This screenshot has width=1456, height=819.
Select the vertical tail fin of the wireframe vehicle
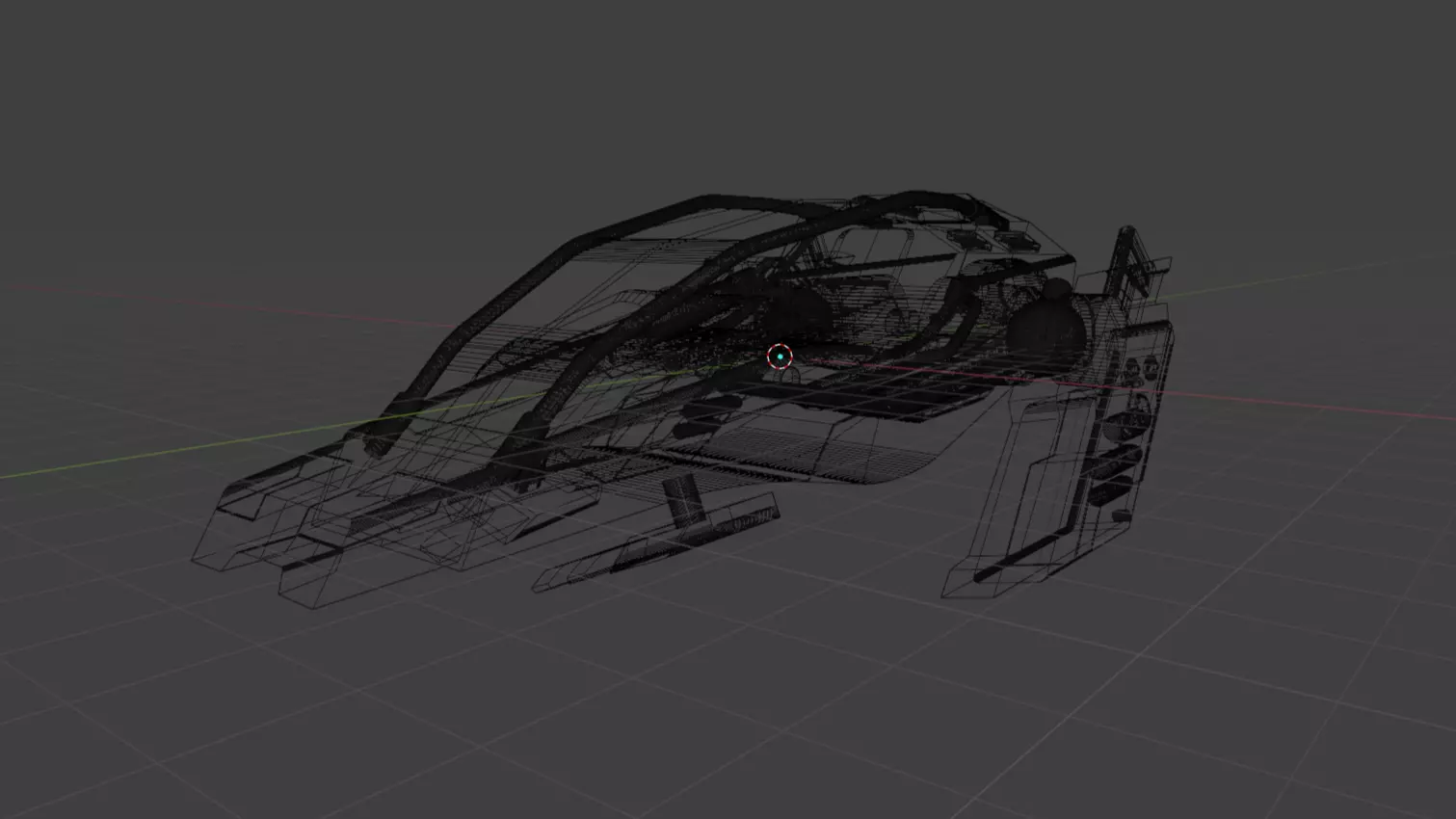click(x=1129, y=262)
